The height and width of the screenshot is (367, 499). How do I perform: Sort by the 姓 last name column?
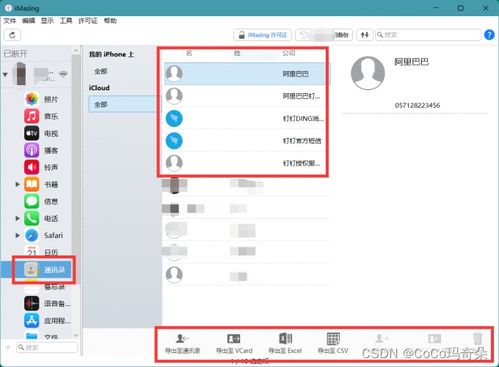coord(237,53)
